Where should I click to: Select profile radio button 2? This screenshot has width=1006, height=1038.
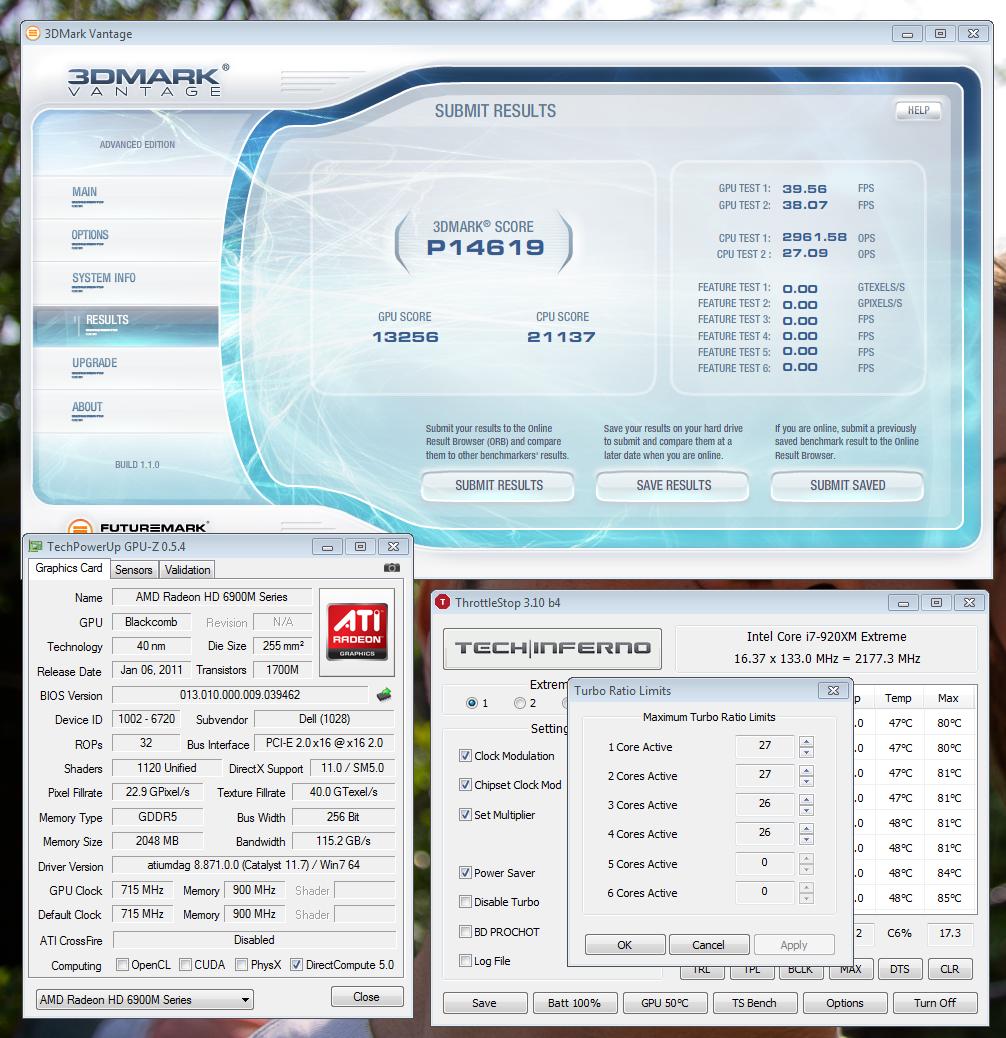[520, 703]
